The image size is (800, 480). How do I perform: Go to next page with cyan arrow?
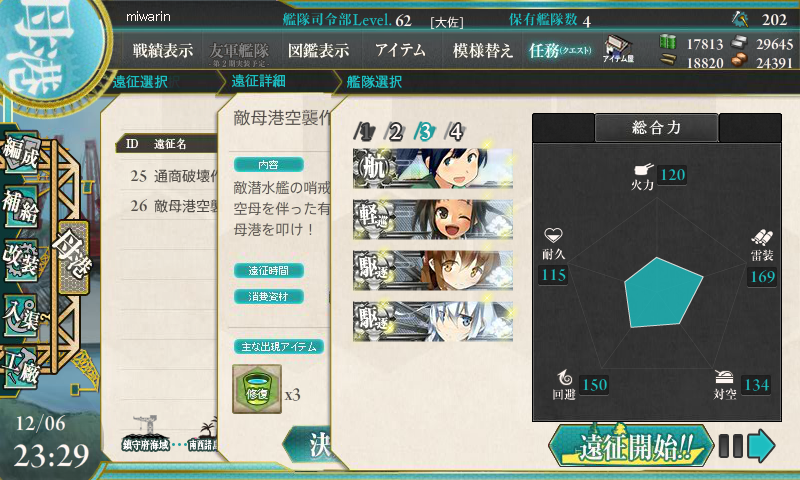click(762, 445)
